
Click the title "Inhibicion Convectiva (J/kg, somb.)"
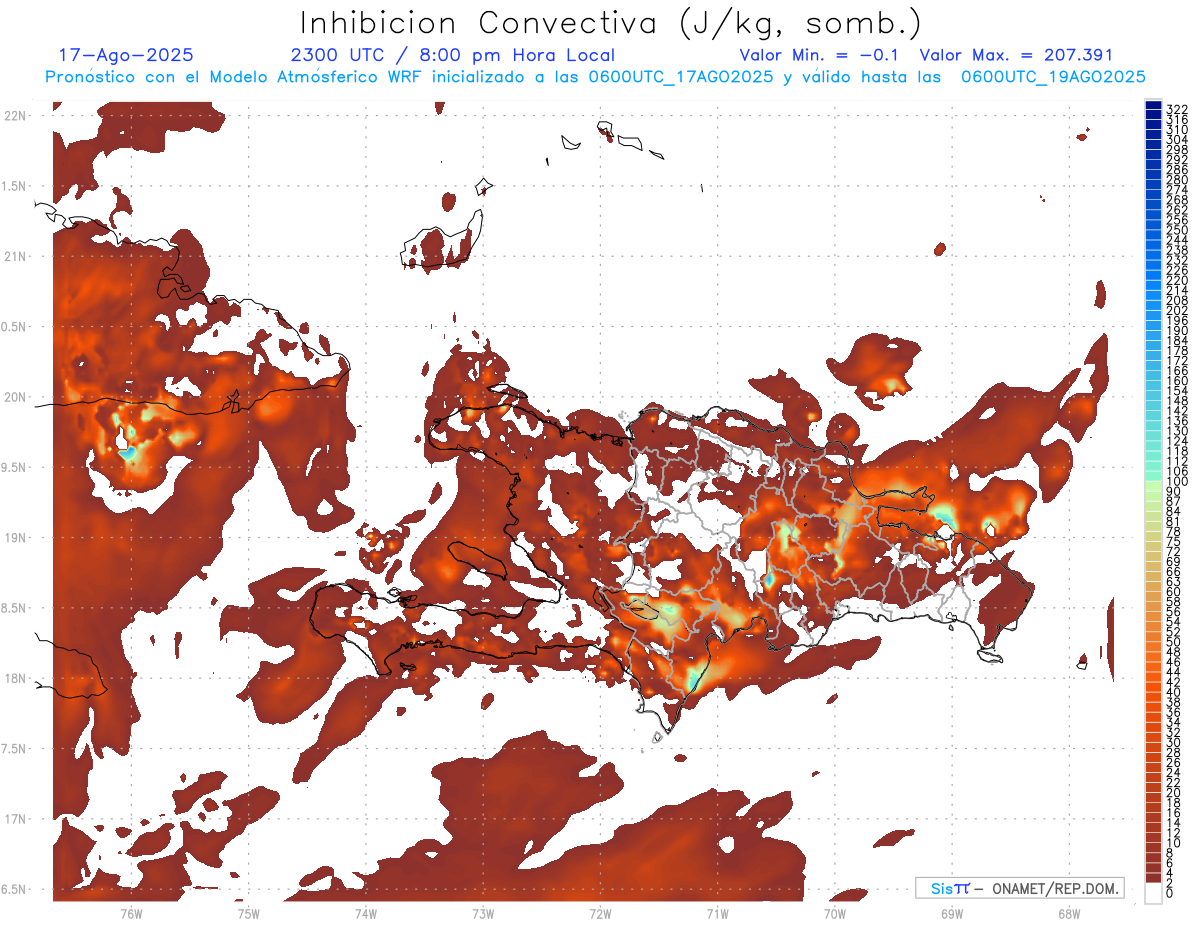point(611,24)
